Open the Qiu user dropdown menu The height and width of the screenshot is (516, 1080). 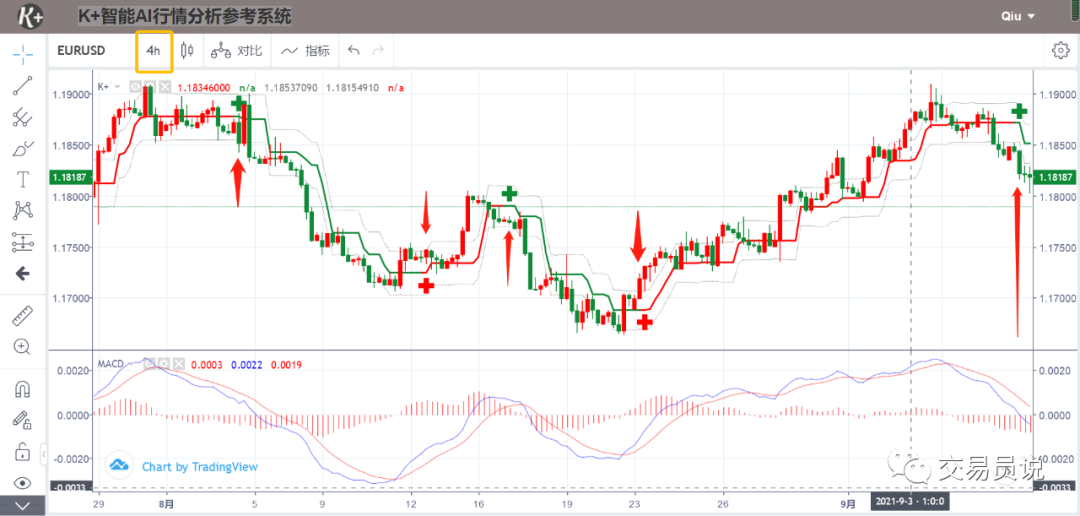tap(1018, 16)
